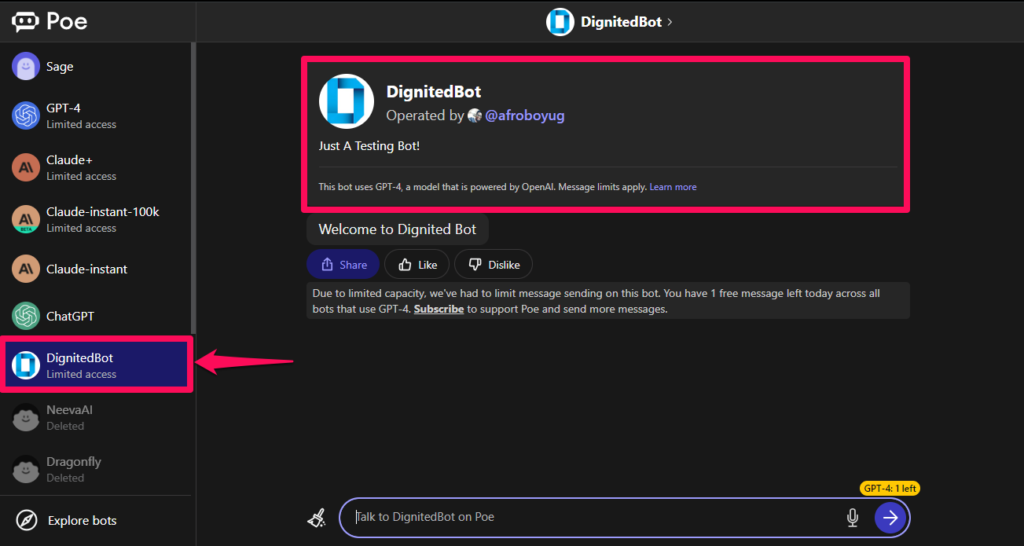Click the Poe logo icon

(x=25, y=21)
